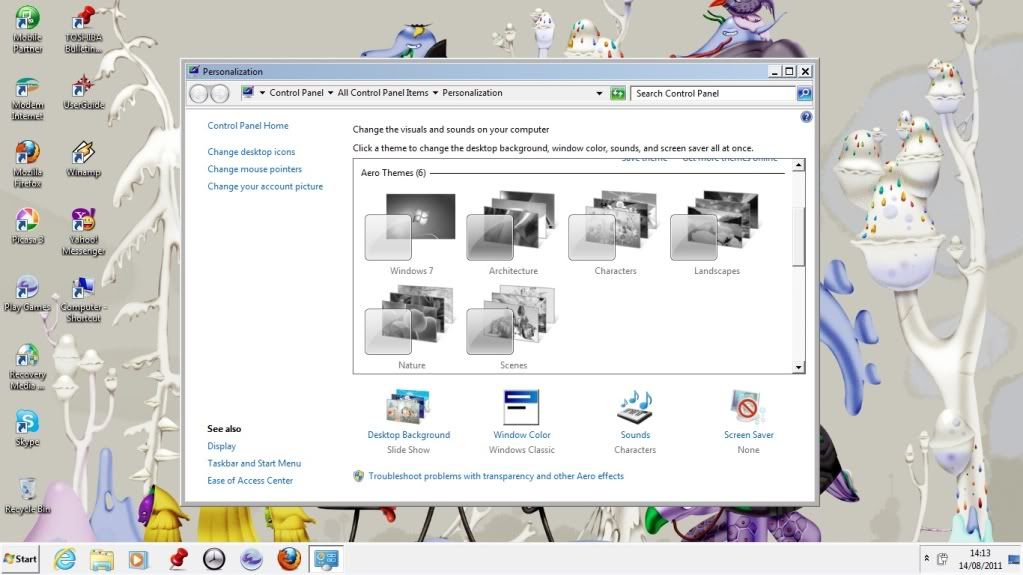Click the Action Center tray icon
The image size is (1023, 575).
[x=943, y=559]
